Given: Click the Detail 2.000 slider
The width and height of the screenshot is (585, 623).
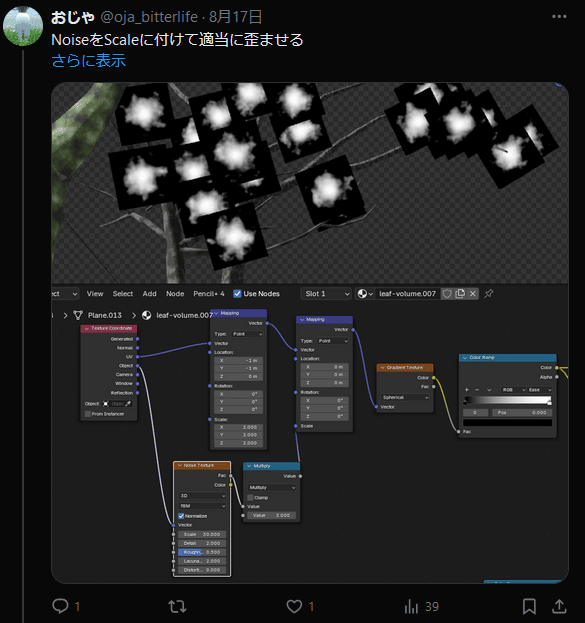Looking at the screenshot, I should click(x=202, y=543).
